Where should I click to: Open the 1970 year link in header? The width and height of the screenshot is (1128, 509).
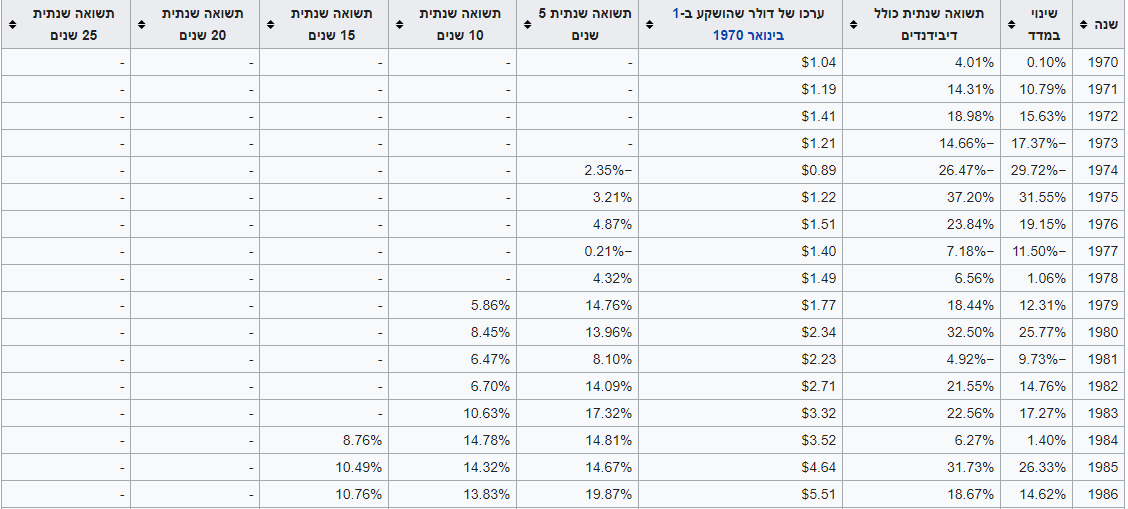[727, 35]
